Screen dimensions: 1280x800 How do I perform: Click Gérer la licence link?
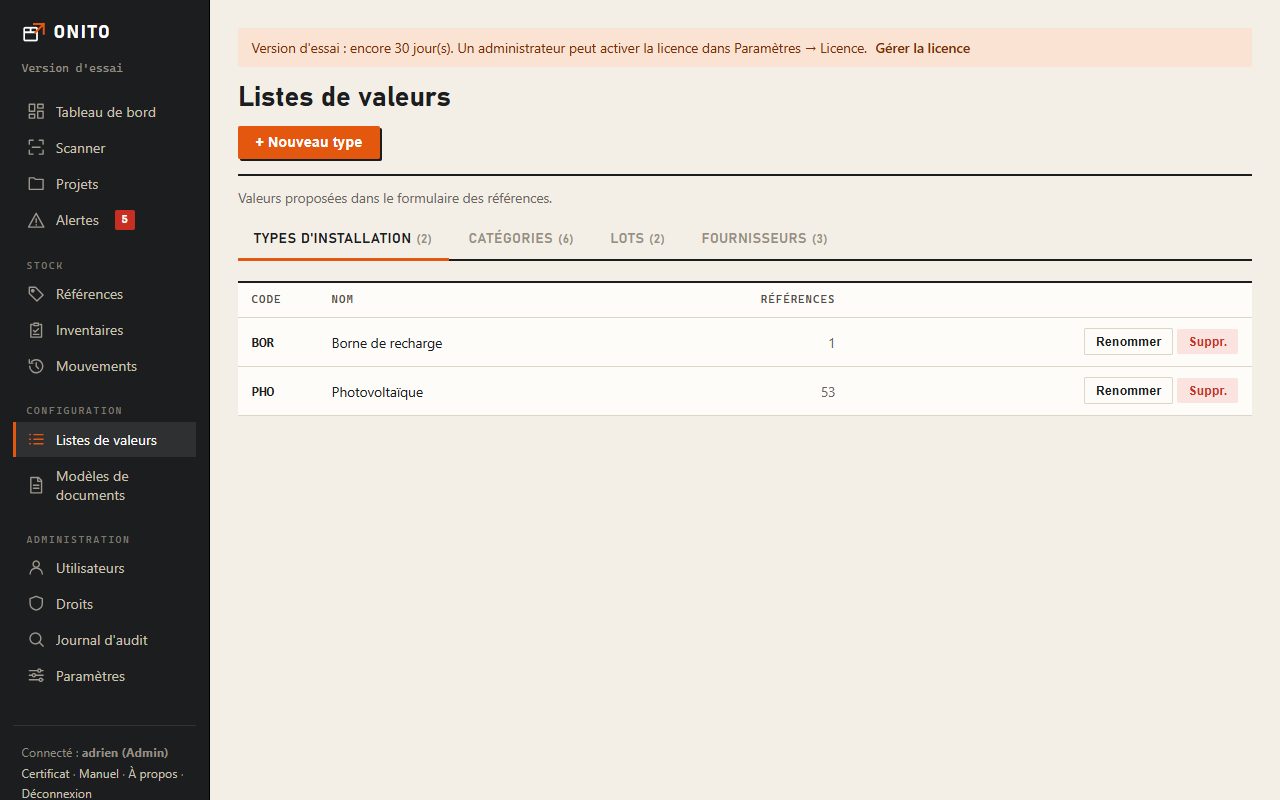(x=922, y=48)
